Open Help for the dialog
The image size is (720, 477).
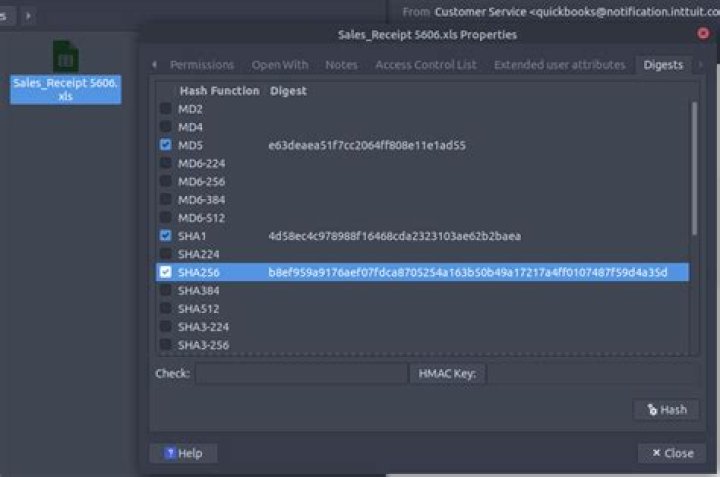click(x=183, y=453)
